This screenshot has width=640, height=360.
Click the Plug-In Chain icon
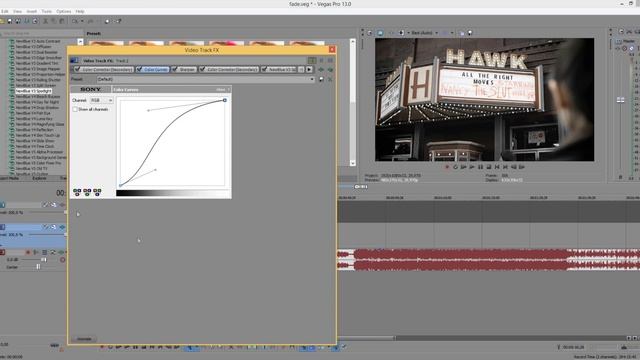tap(321, 69)
